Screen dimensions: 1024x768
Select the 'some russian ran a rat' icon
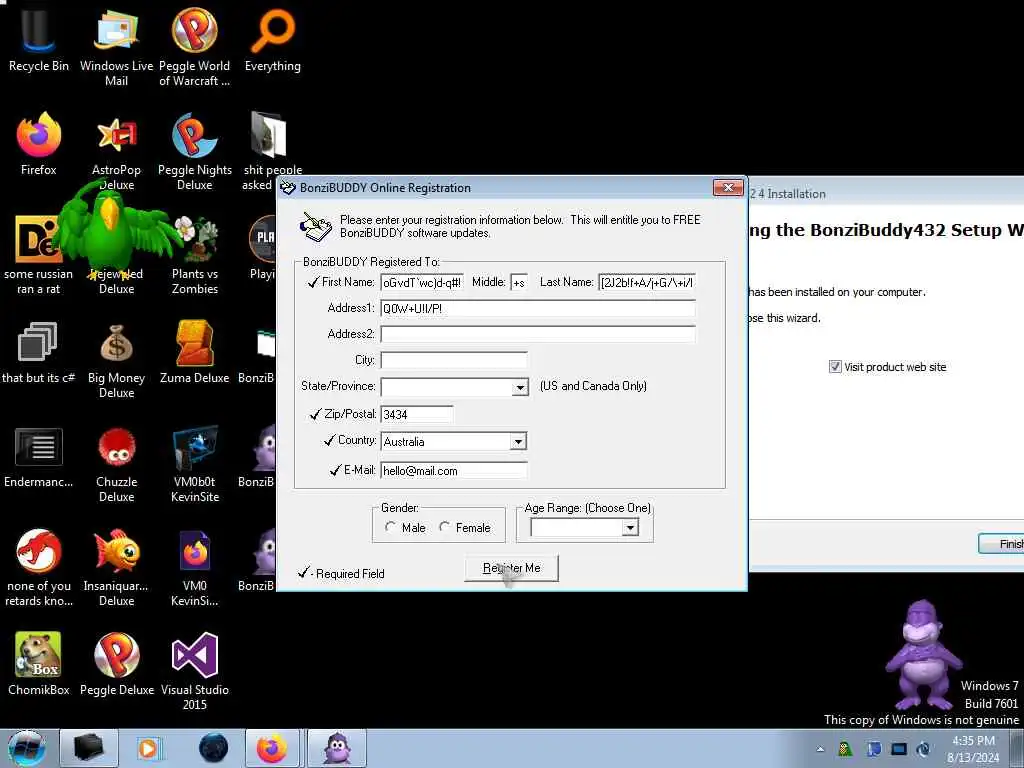(39, 255)
